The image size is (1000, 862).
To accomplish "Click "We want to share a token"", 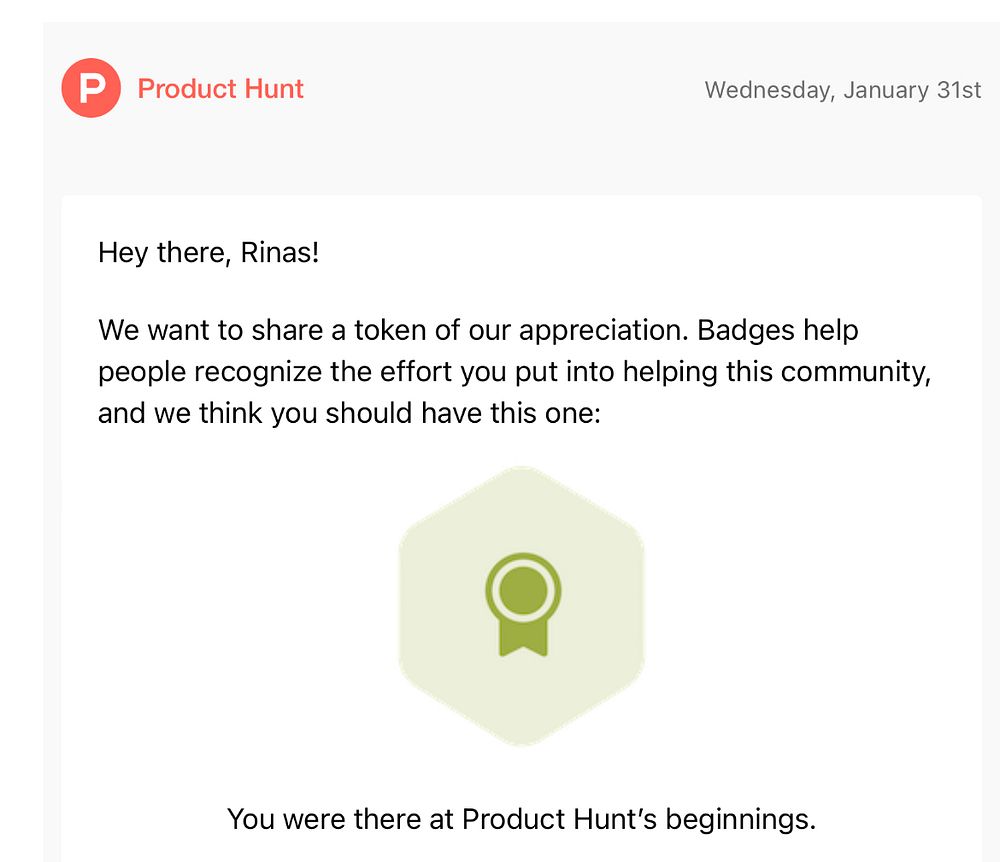I will point(270,330).
